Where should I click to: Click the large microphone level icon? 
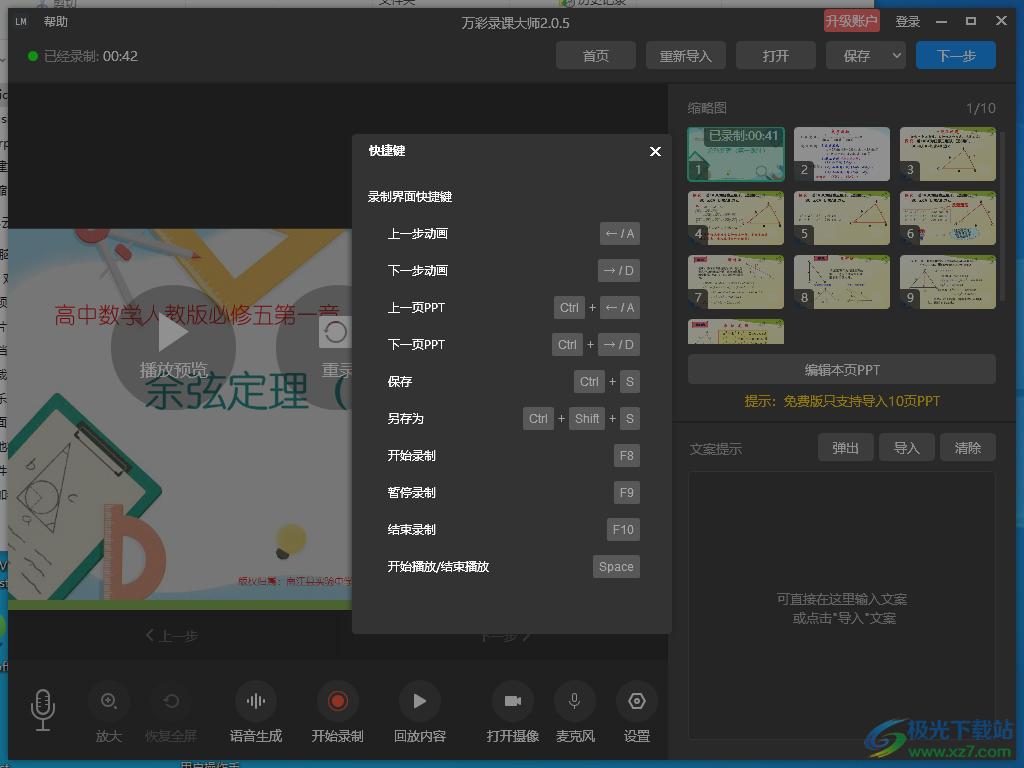click(x=42, y=710)
